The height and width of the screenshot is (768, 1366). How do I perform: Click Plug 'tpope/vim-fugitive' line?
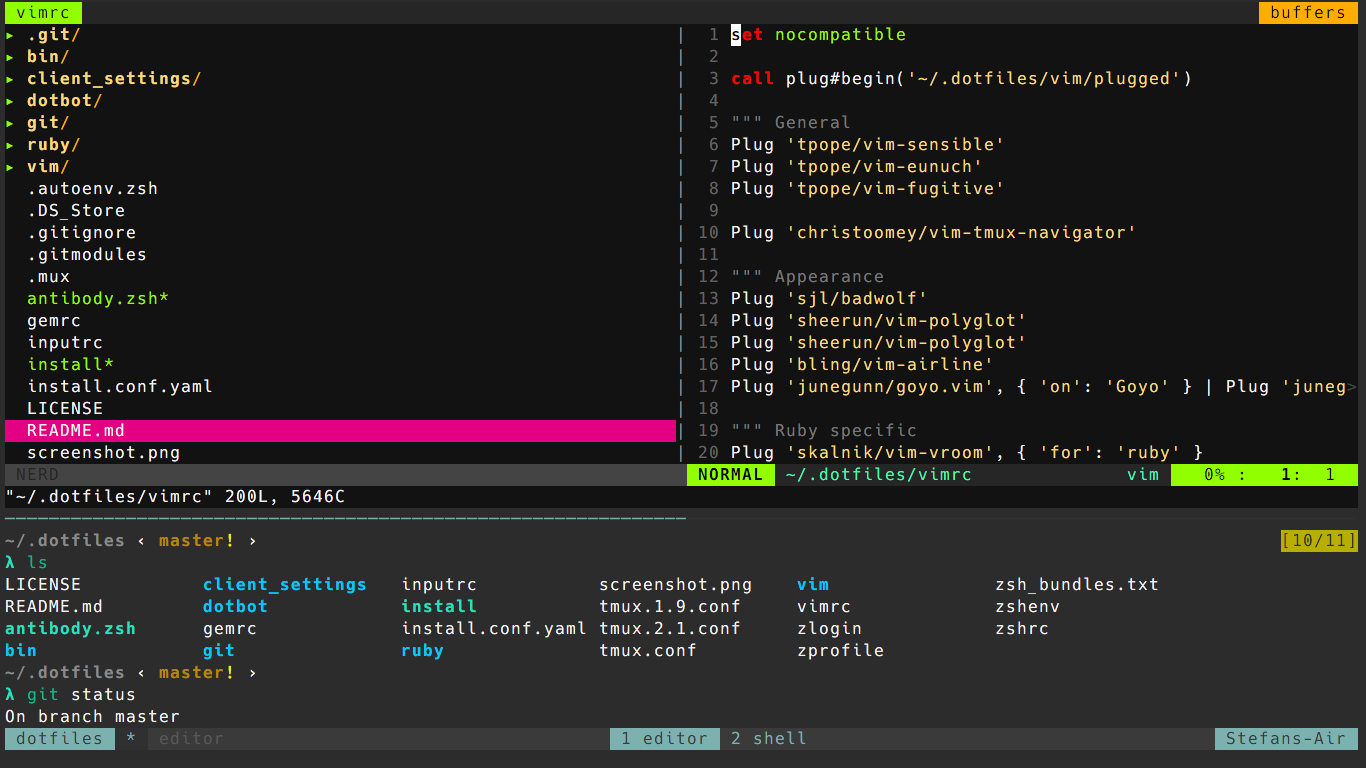point(867,189)
